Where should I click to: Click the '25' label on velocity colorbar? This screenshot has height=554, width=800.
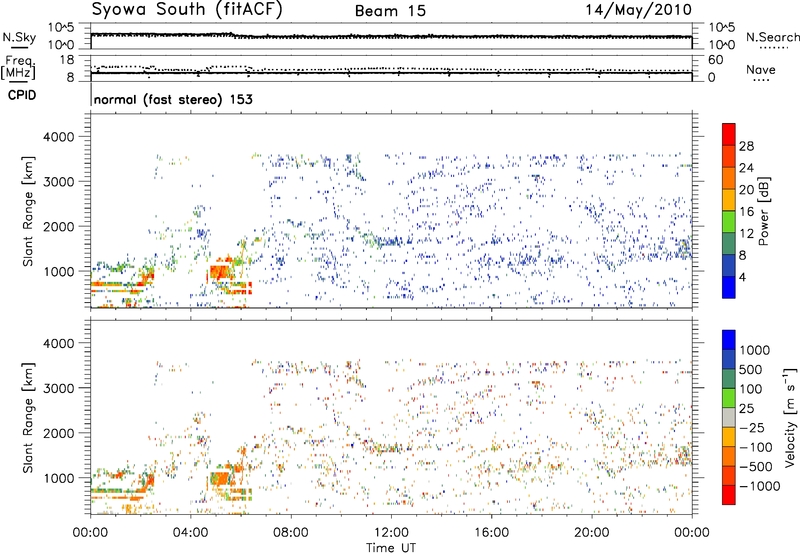click(x=746, y=409)
